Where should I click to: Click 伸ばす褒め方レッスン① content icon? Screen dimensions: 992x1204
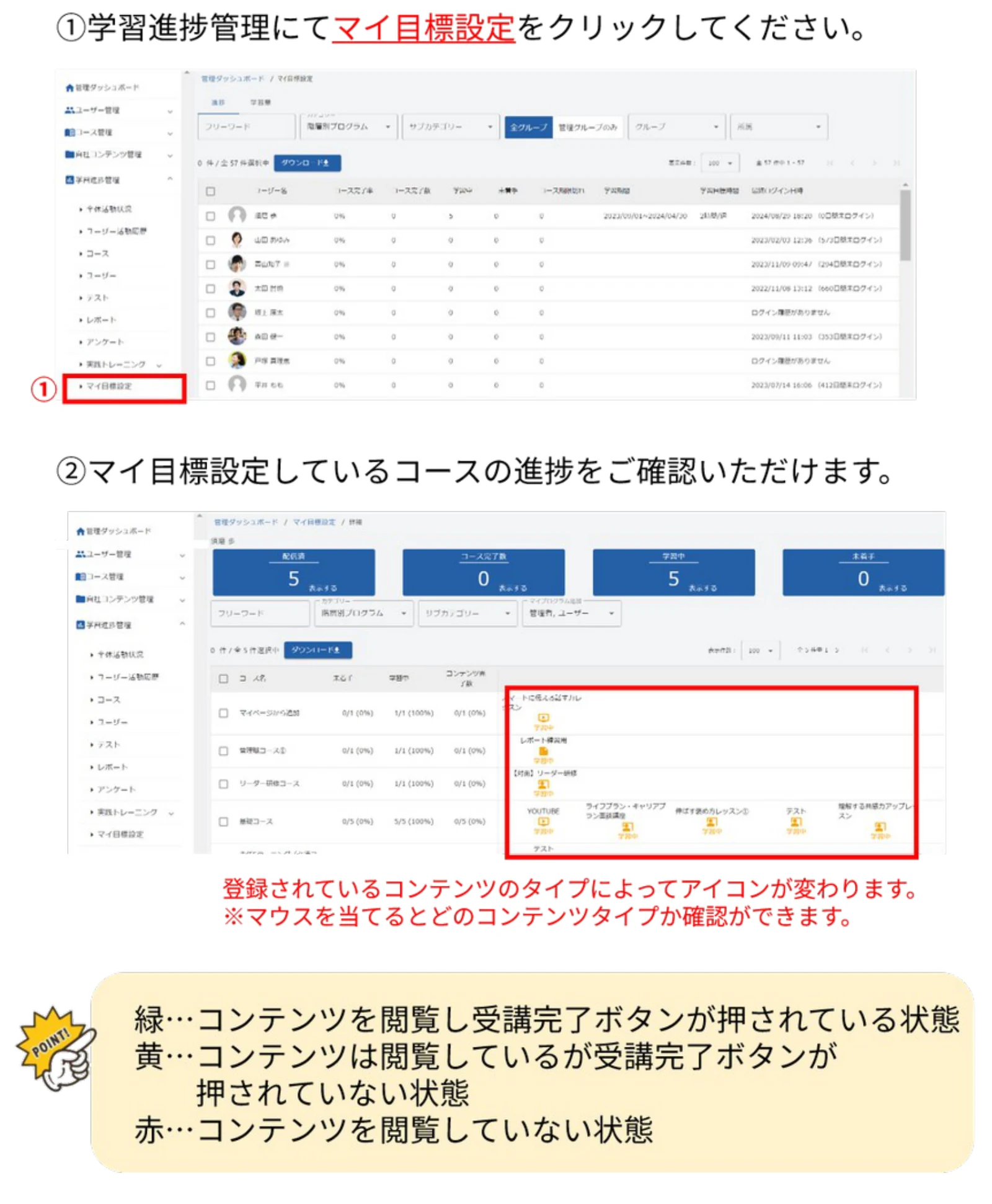711,822
